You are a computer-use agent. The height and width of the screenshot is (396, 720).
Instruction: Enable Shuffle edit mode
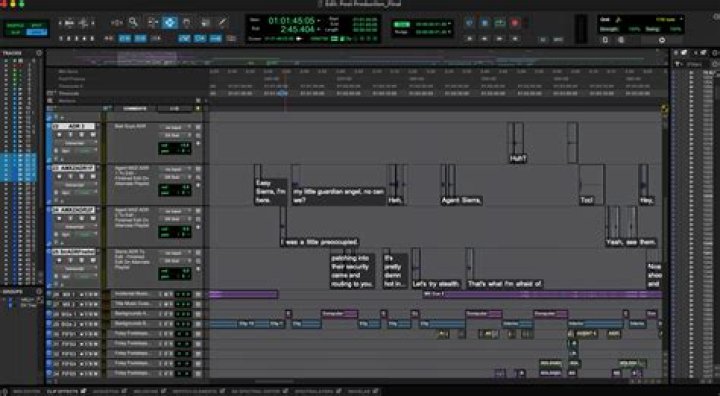pos(16,25)
